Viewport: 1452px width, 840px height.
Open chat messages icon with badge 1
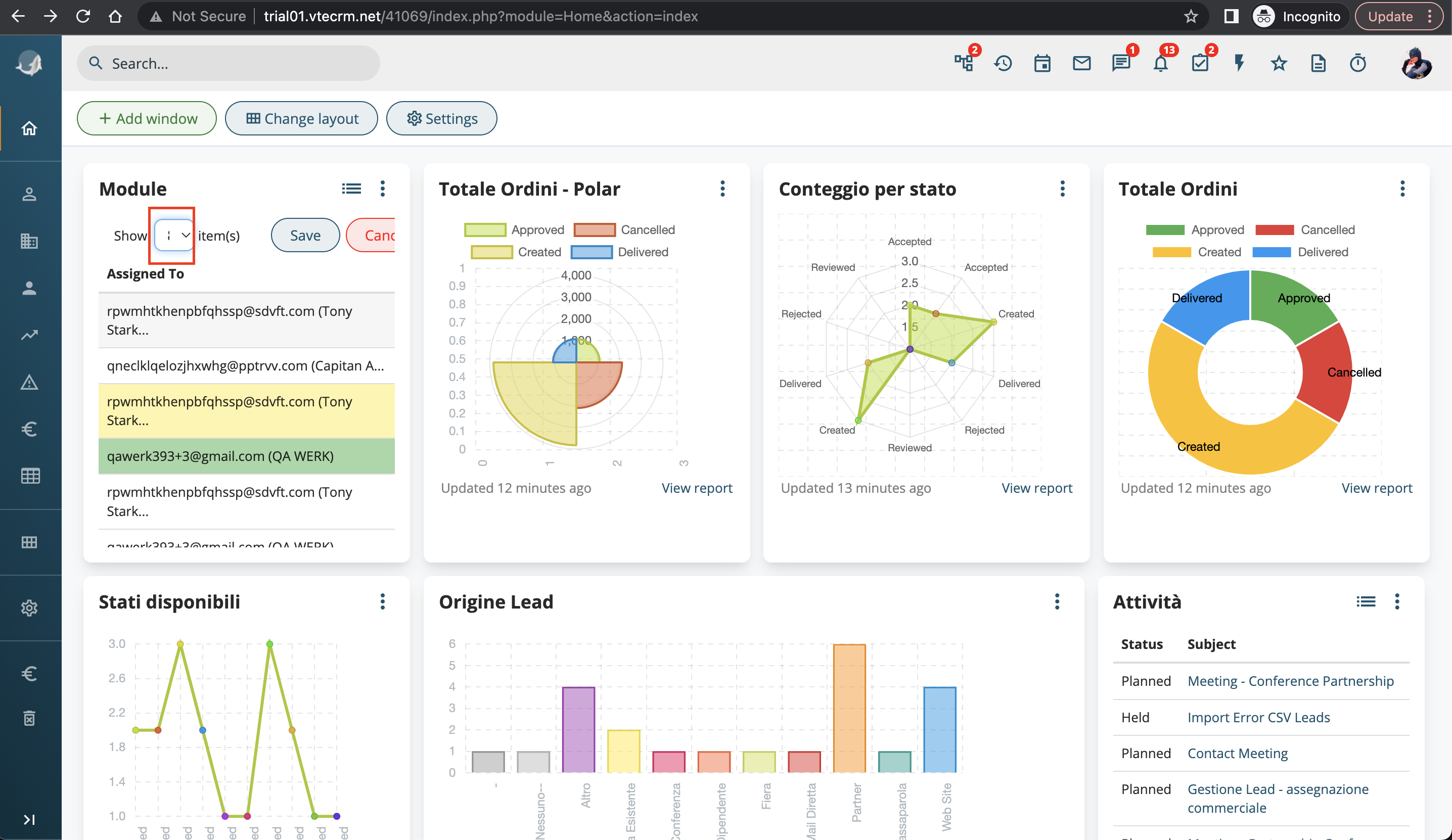point(1121,63)
